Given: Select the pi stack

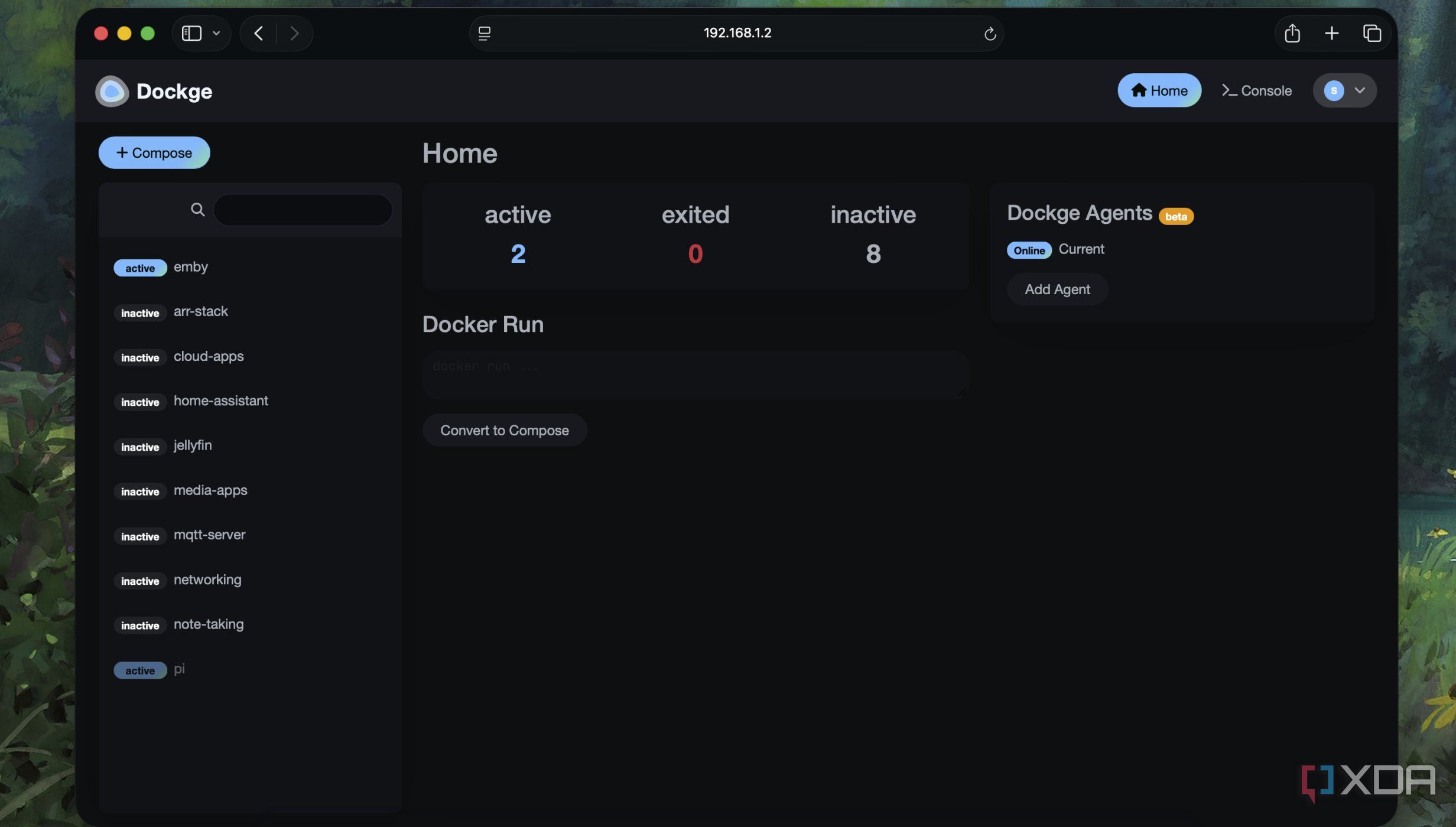Looking at the screenshot, I should 251,669.
